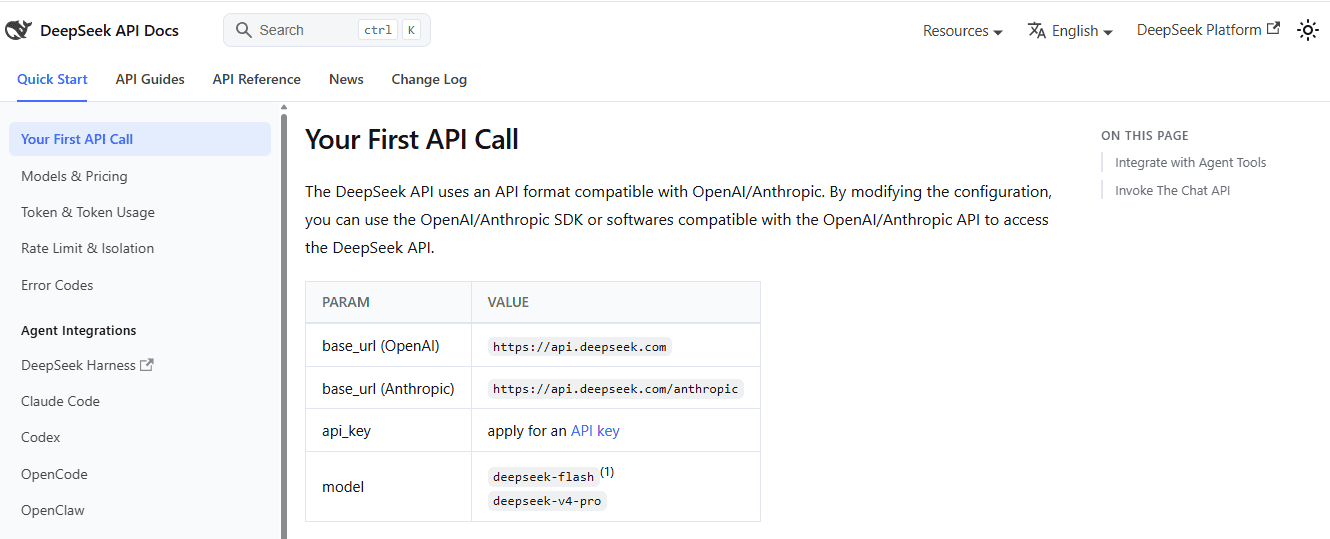This screenshot has height=539, width=1330.
Task: Click the Your First API Call heading
Action: tap(412, 139)
